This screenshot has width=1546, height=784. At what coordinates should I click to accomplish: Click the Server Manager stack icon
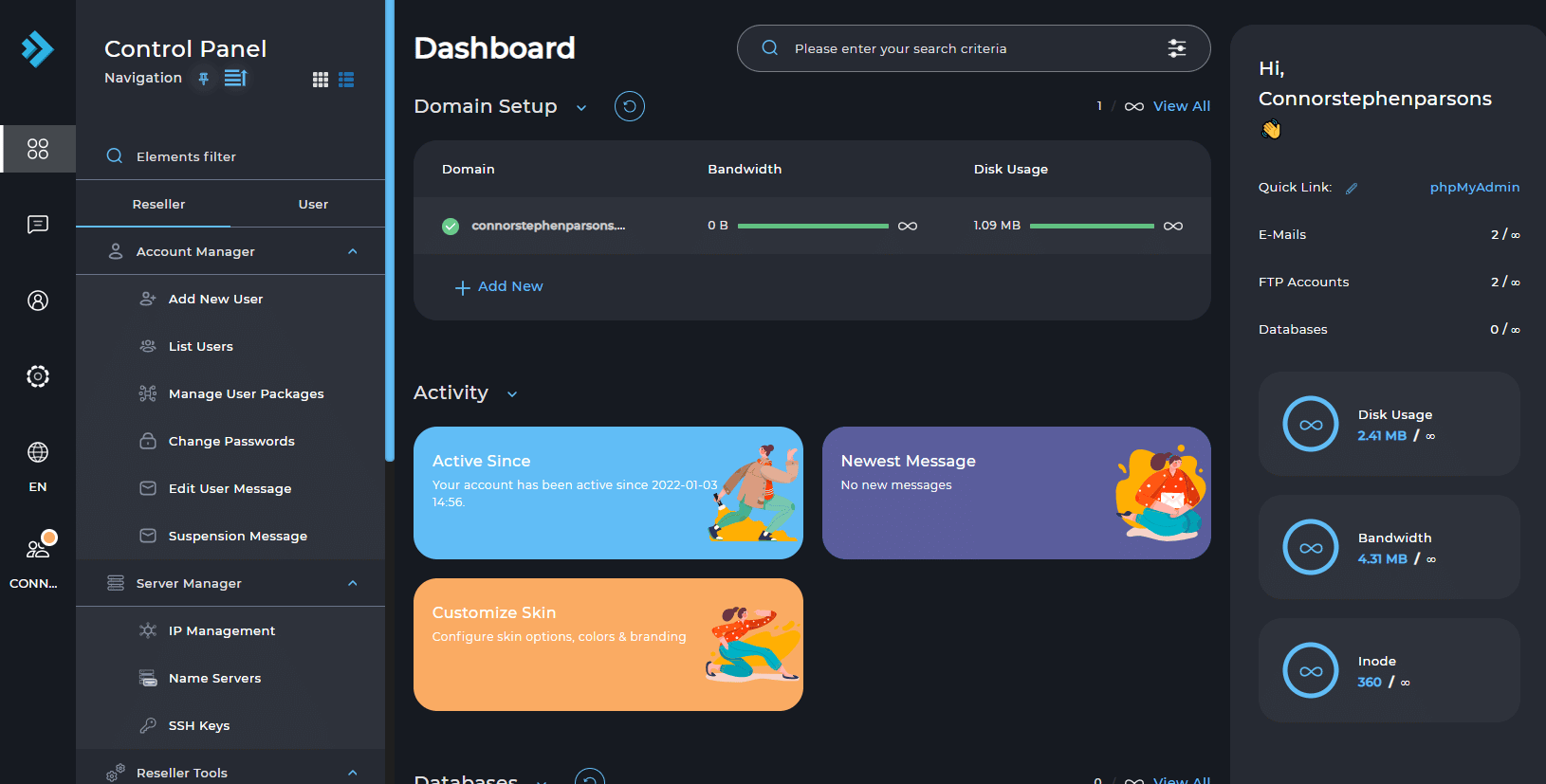[x=116, y=583]
